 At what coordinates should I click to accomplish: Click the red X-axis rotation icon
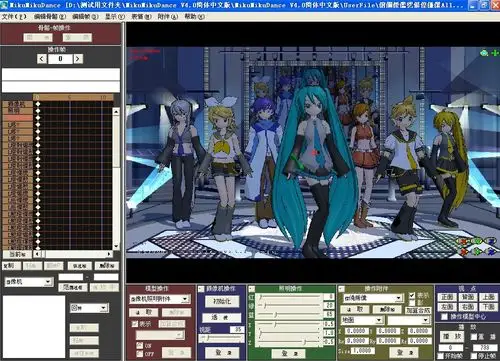[463, 241]
